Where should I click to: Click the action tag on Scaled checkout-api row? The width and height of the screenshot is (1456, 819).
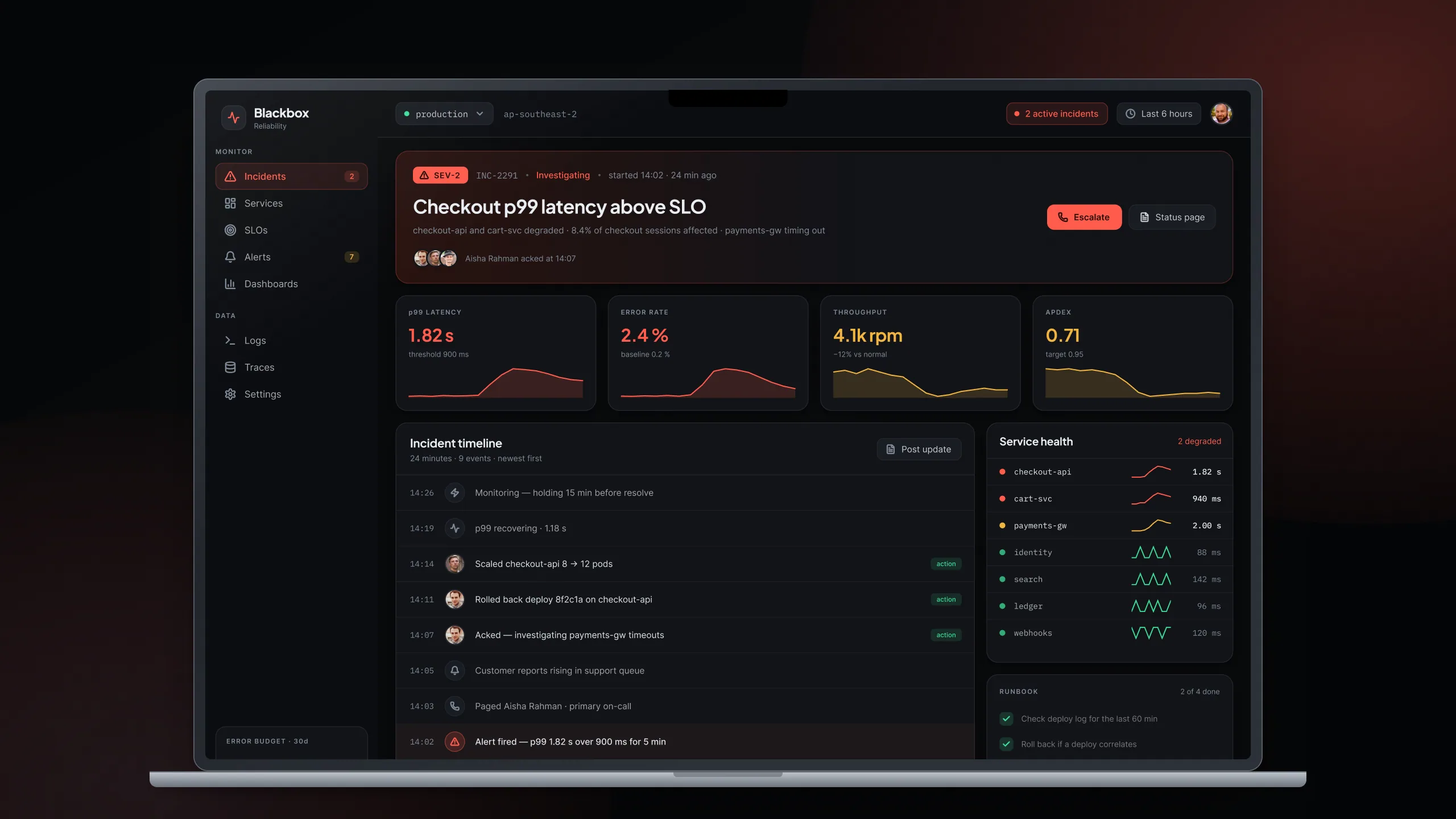(946, 564)
